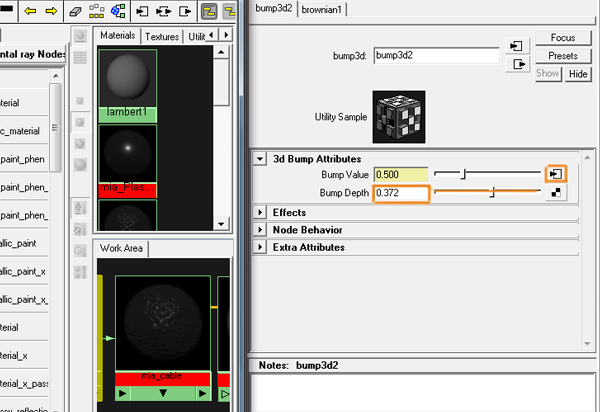Click the greyed Show button

(x=548, y=73)
